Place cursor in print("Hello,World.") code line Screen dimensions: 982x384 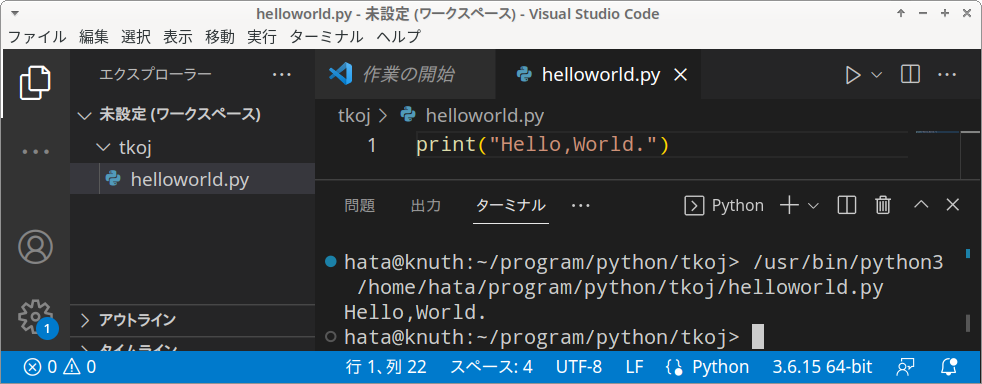point(543,146)
